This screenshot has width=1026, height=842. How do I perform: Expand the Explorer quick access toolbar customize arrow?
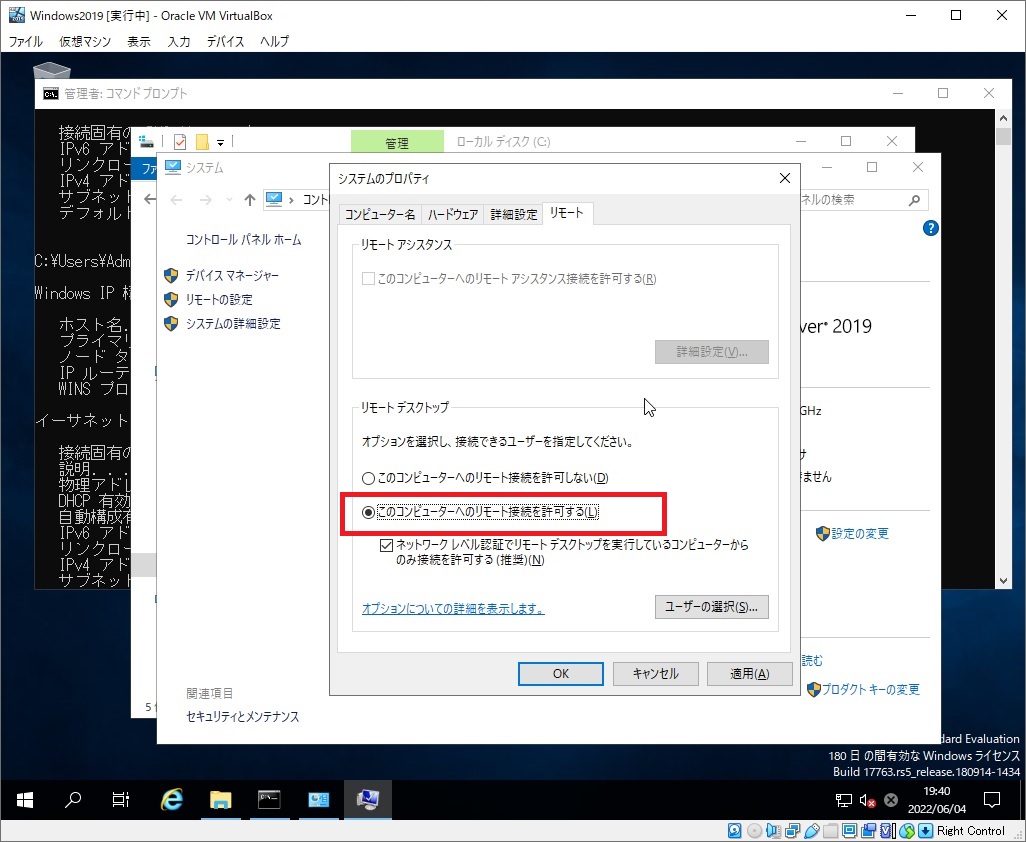[x=221, y=142]
